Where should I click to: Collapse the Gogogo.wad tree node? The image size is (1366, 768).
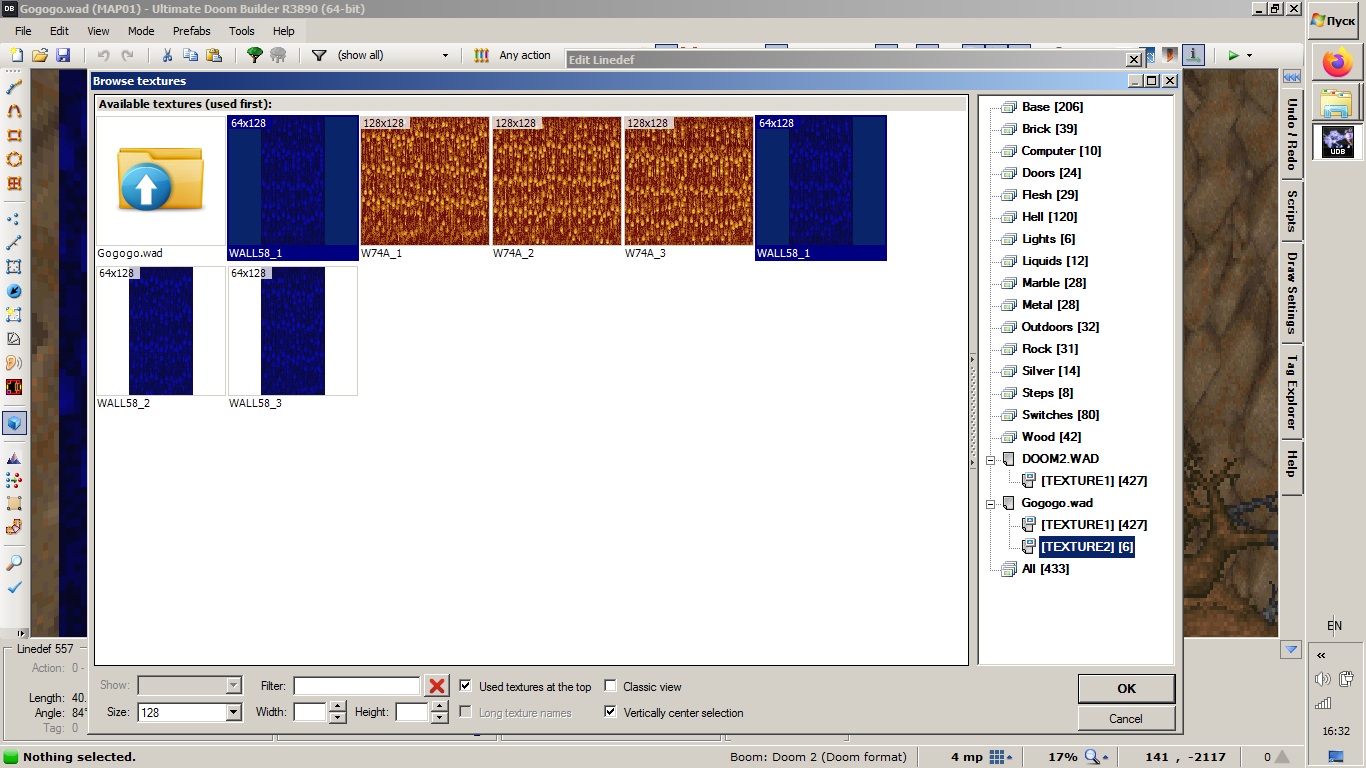[990, 503]
